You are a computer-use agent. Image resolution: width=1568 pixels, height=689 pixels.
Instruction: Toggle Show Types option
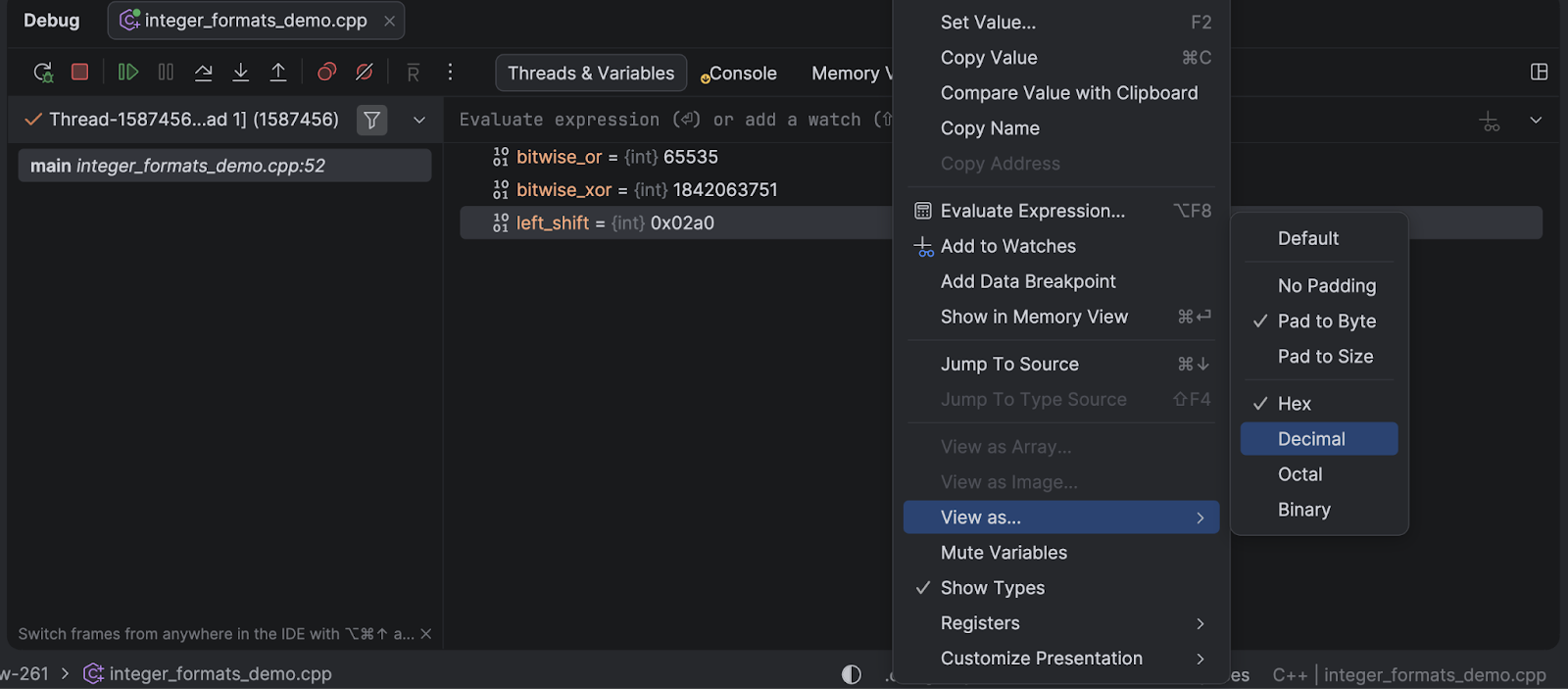(x=992, y=588)
